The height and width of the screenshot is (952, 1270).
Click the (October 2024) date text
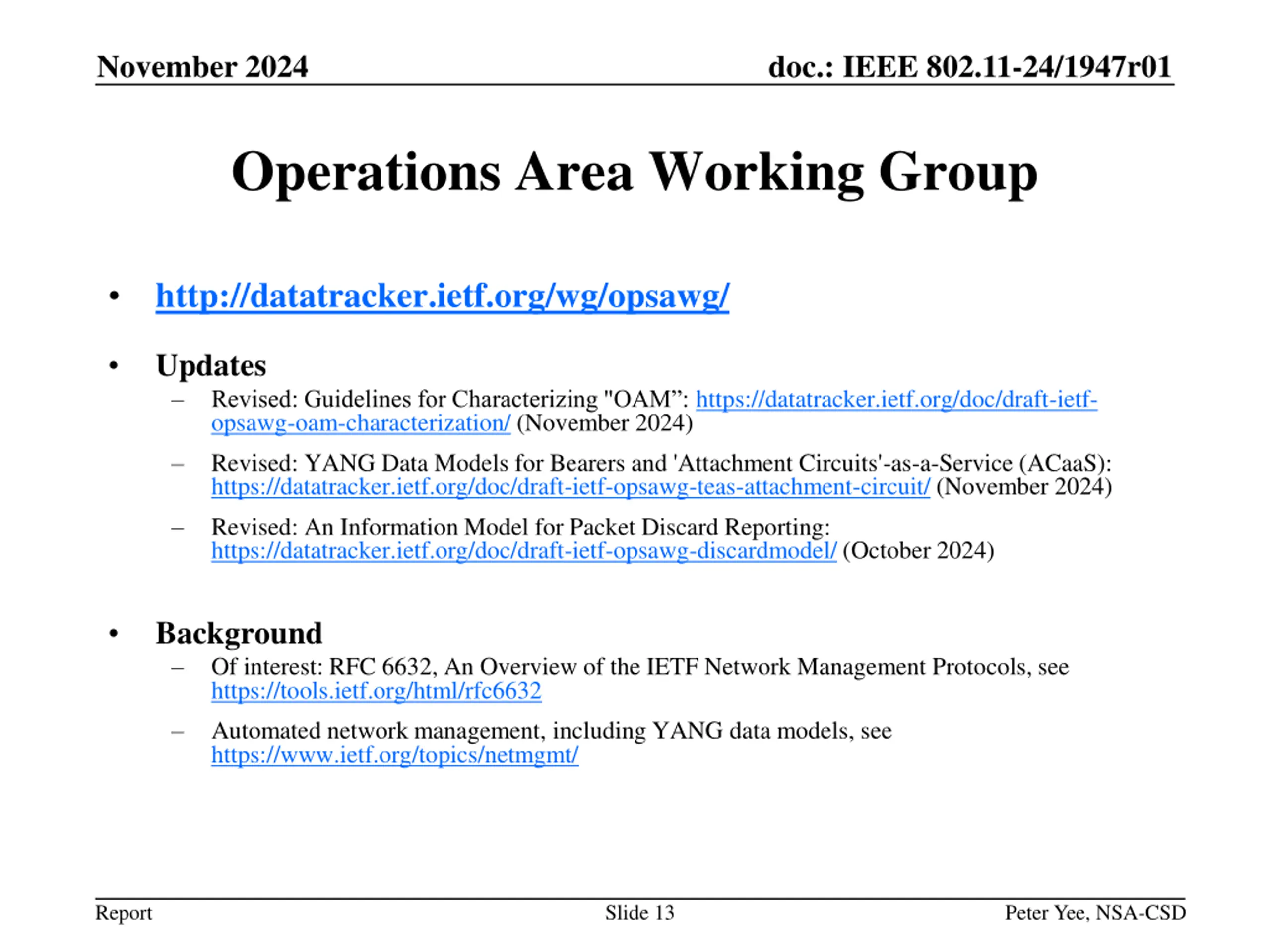pyautogui.click(x=918, y=551)
